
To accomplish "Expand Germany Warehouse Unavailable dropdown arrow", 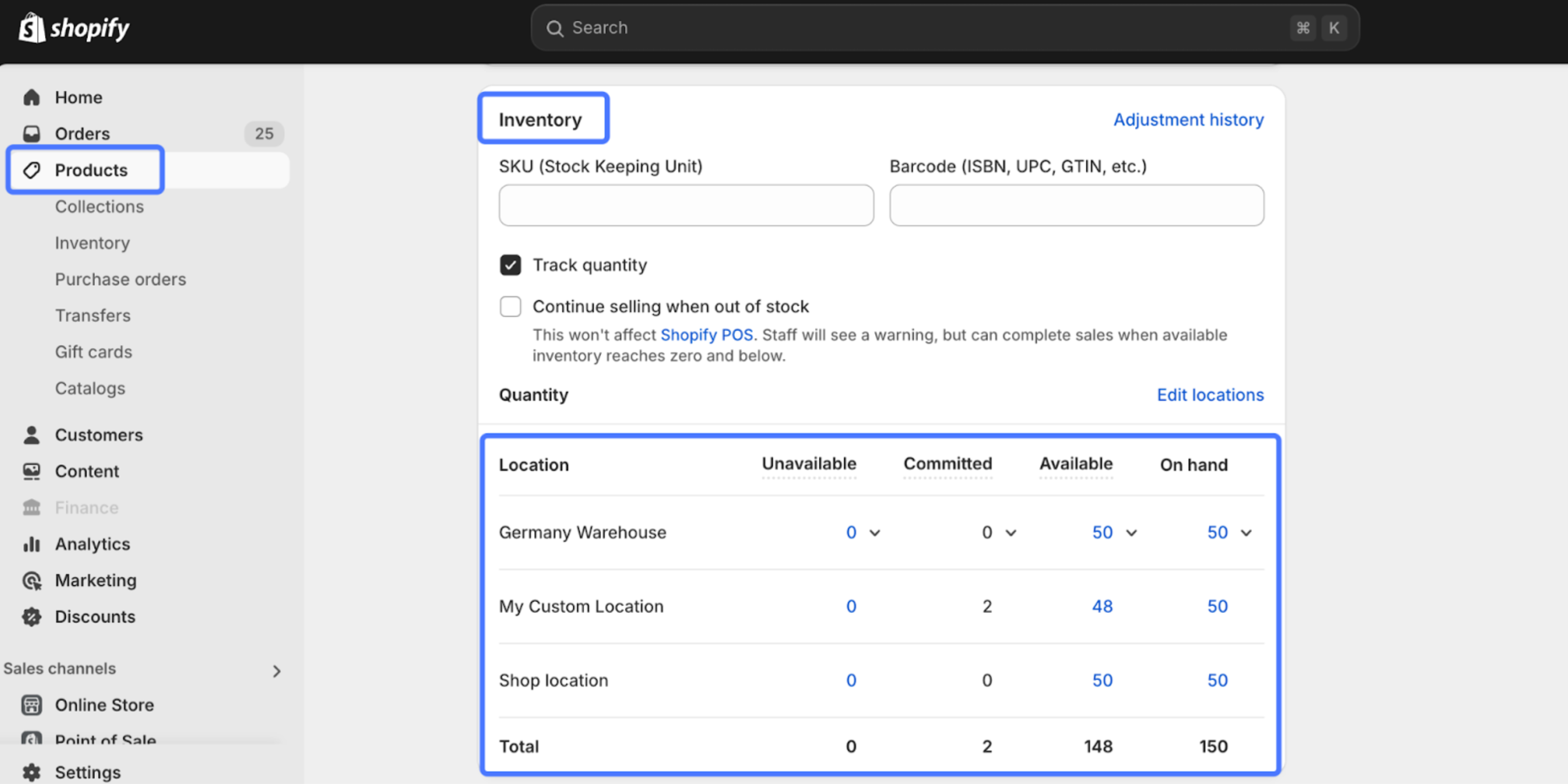I will [x=875, y=533].
